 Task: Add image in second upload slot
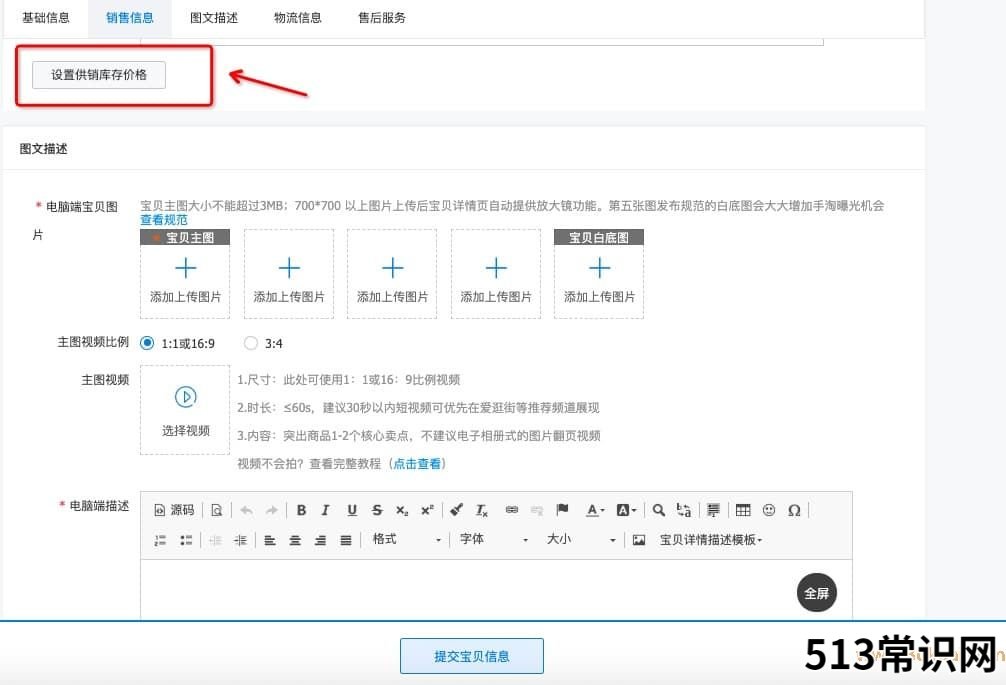(289, 274)
